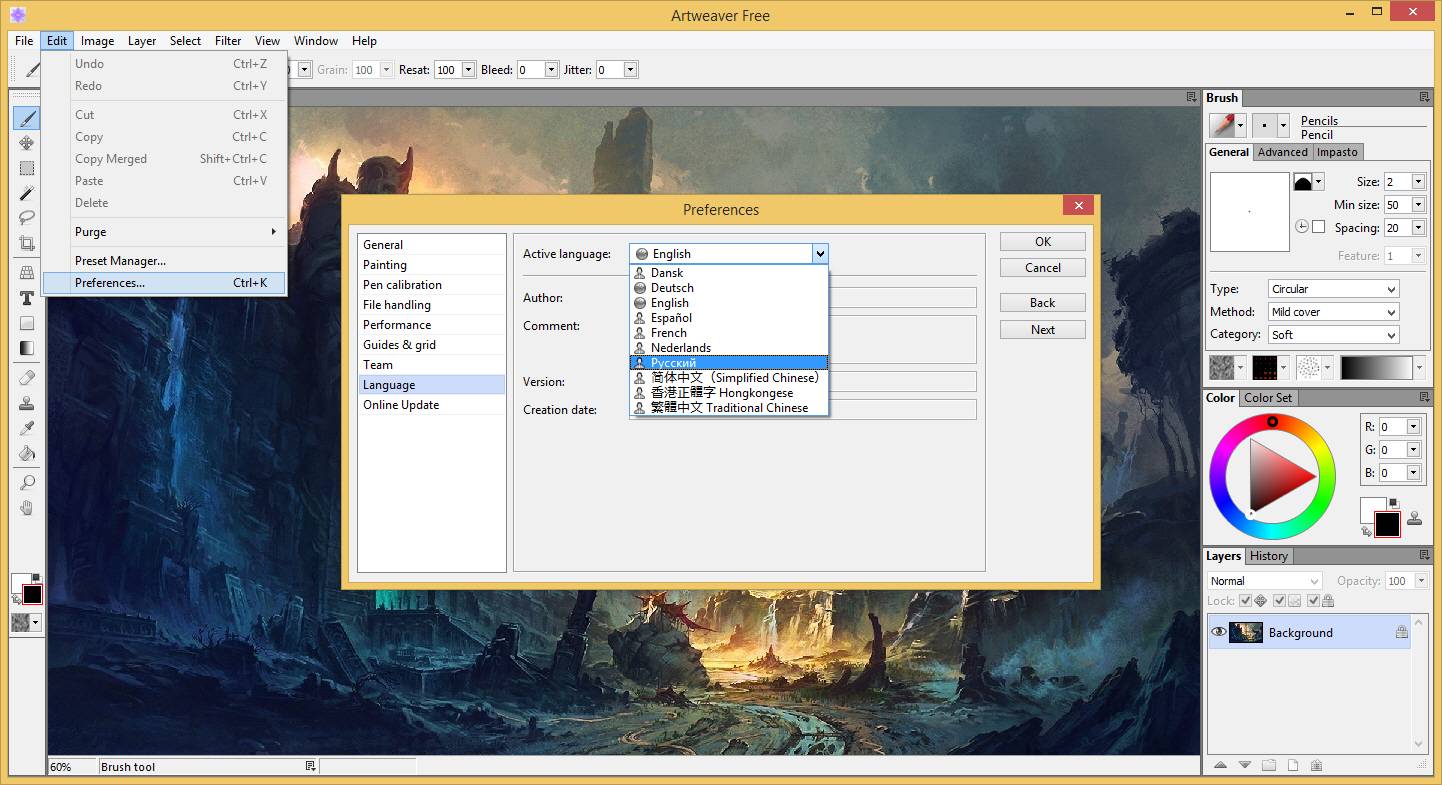Switch to the Advanced brush tab
The image size is (1442, 785).
[x=1283, y=152]
